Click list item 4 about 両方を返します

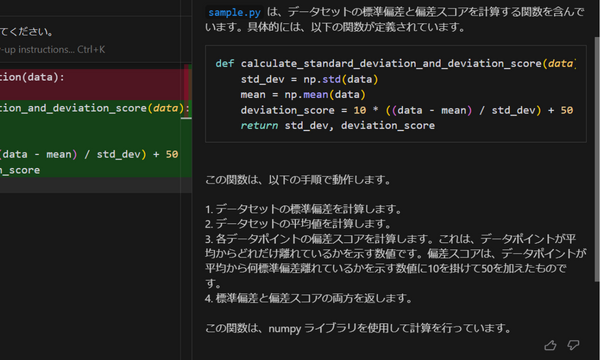(x=308, y=298)
